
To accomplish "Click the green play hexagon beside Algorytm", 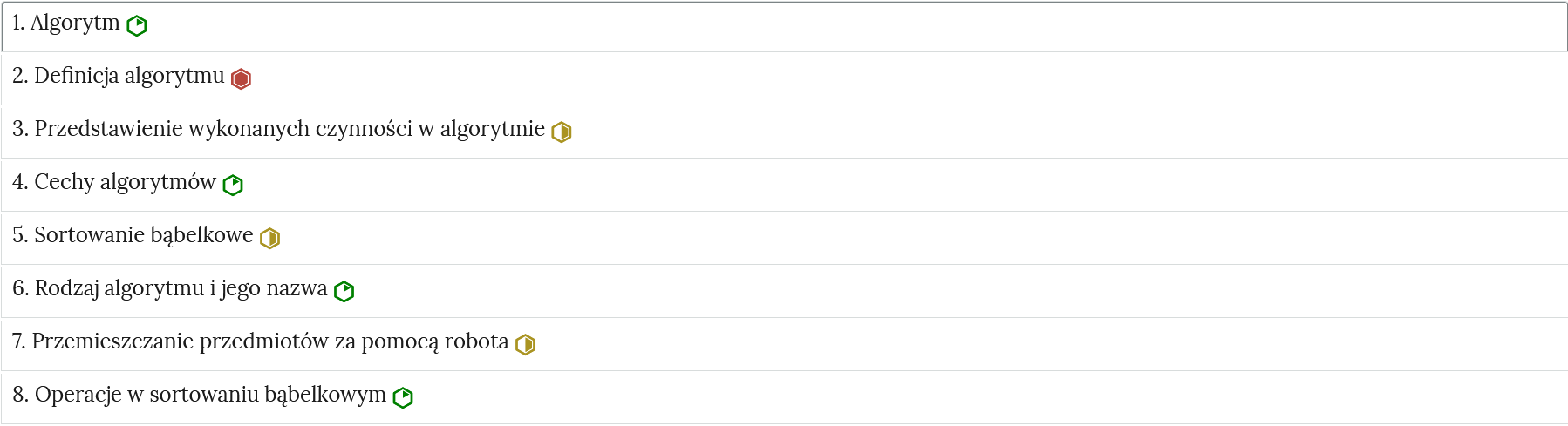I will pos(137,26).
